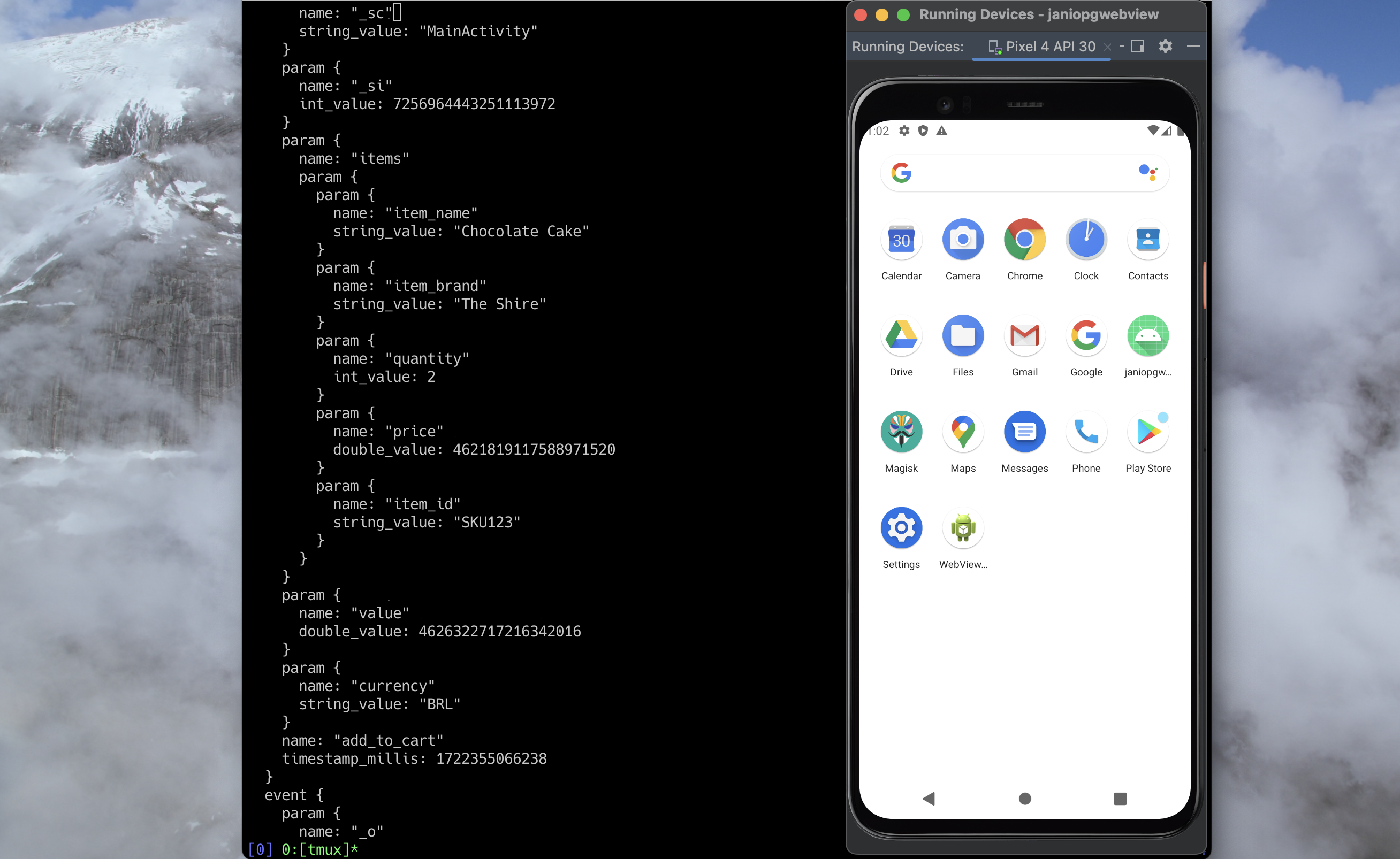Click the "Running Devices:" label
The image size is (1400, 859).
pos(908,47)
